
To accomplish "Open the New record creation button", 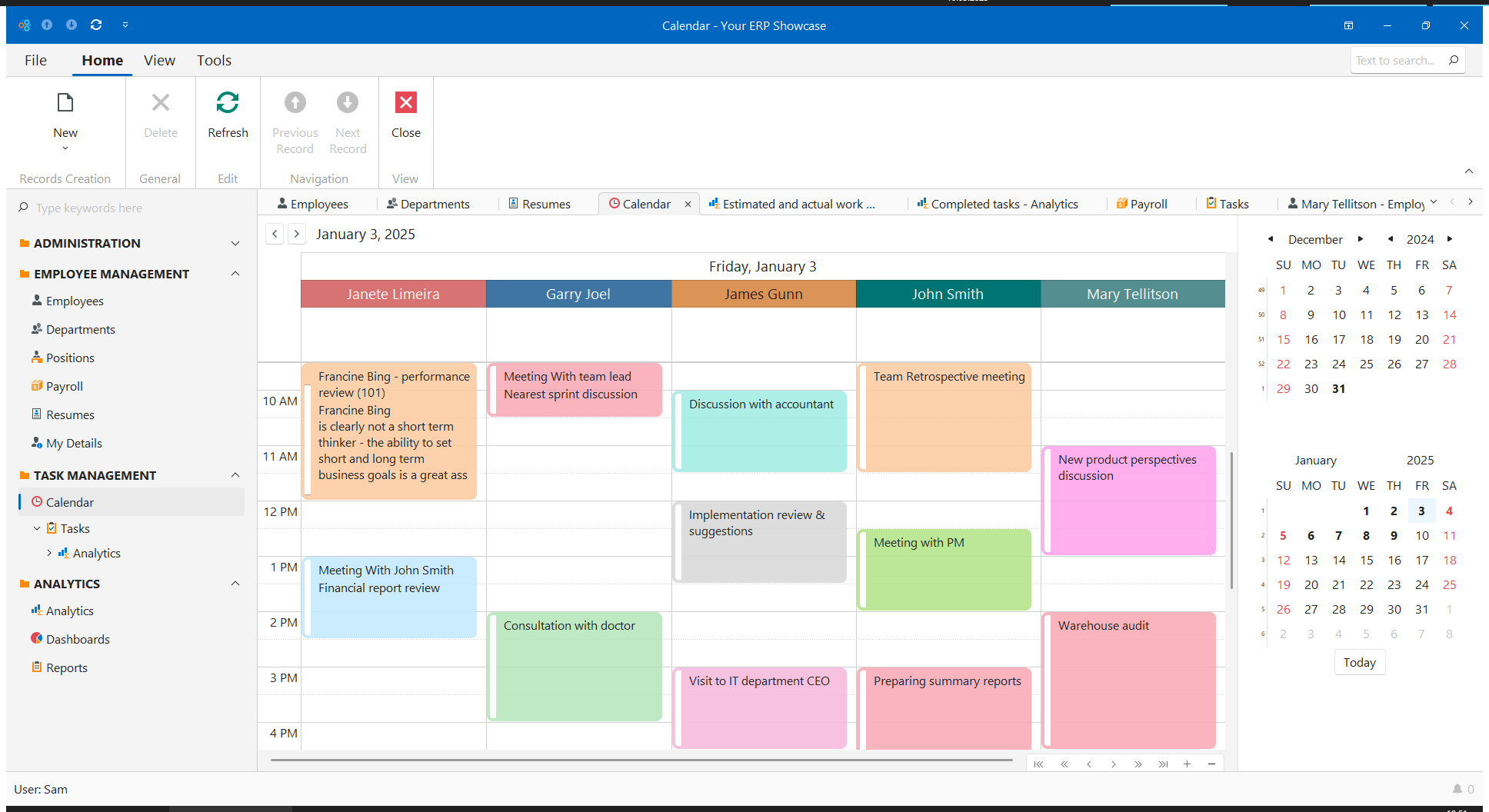I will [x=65, y=115].
